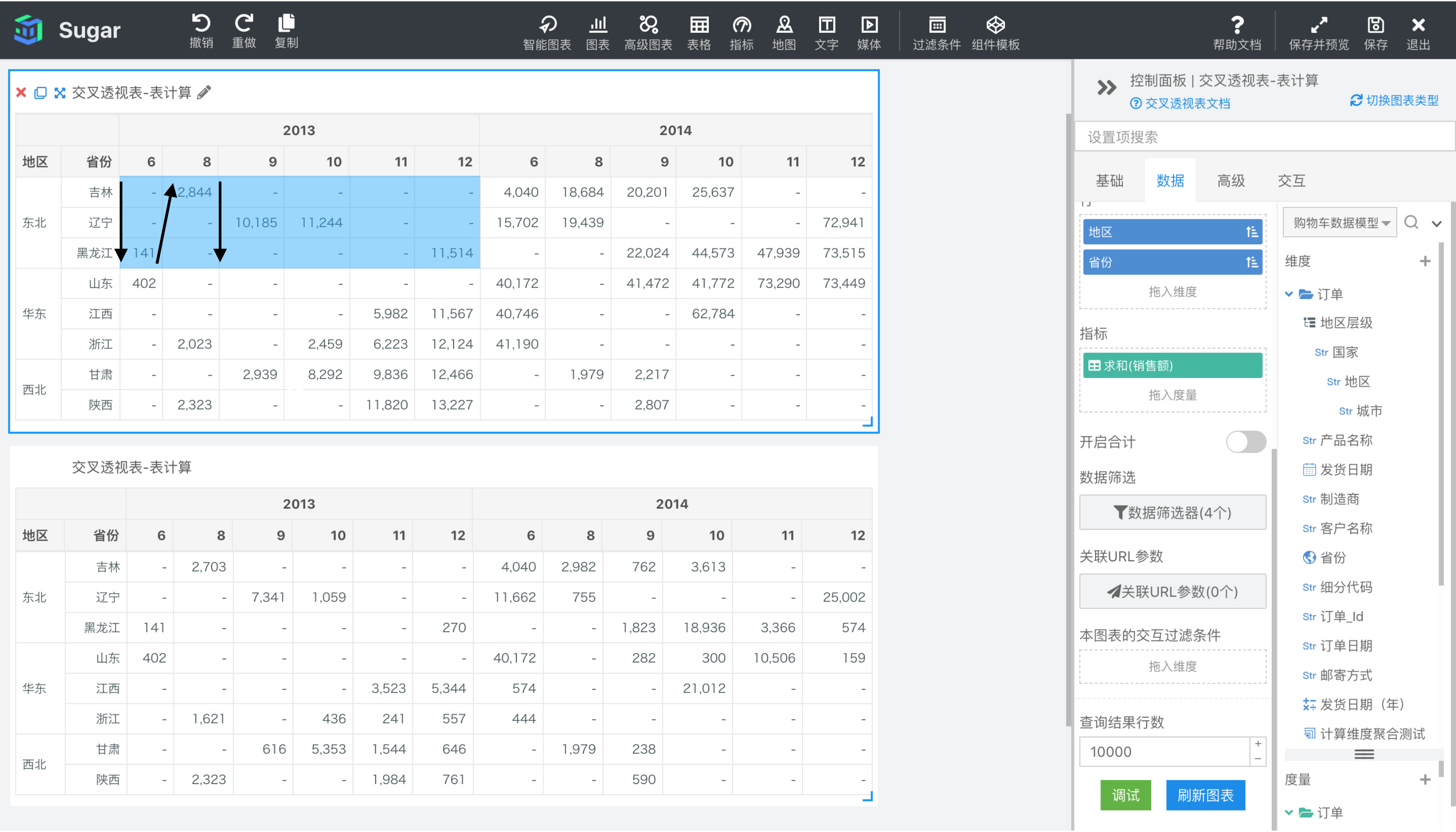Switch to the 基础 tab

(1109, 181)
